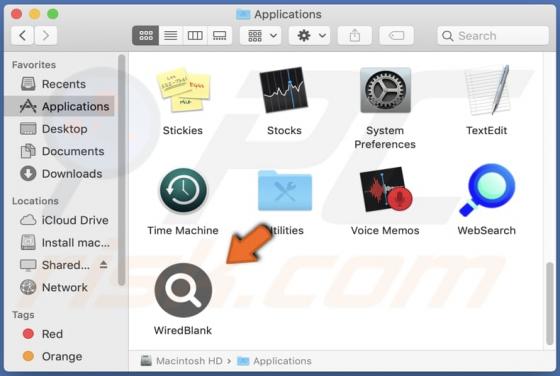Open Desktop from the sidebar
This screenshot has width=560, height=376.
pos(60,129)
